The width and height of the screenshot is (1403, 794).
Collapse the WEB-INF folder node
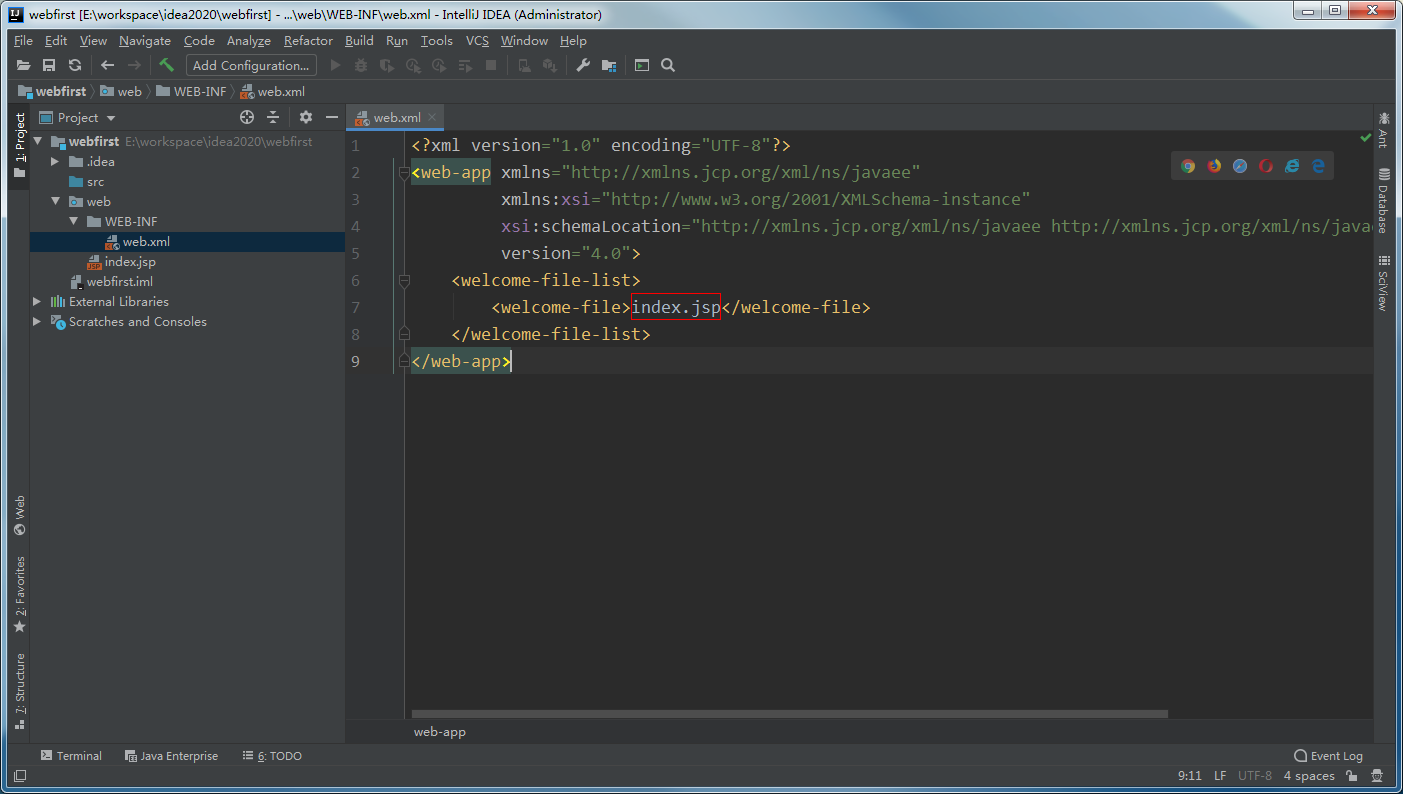tap(74, 222)
